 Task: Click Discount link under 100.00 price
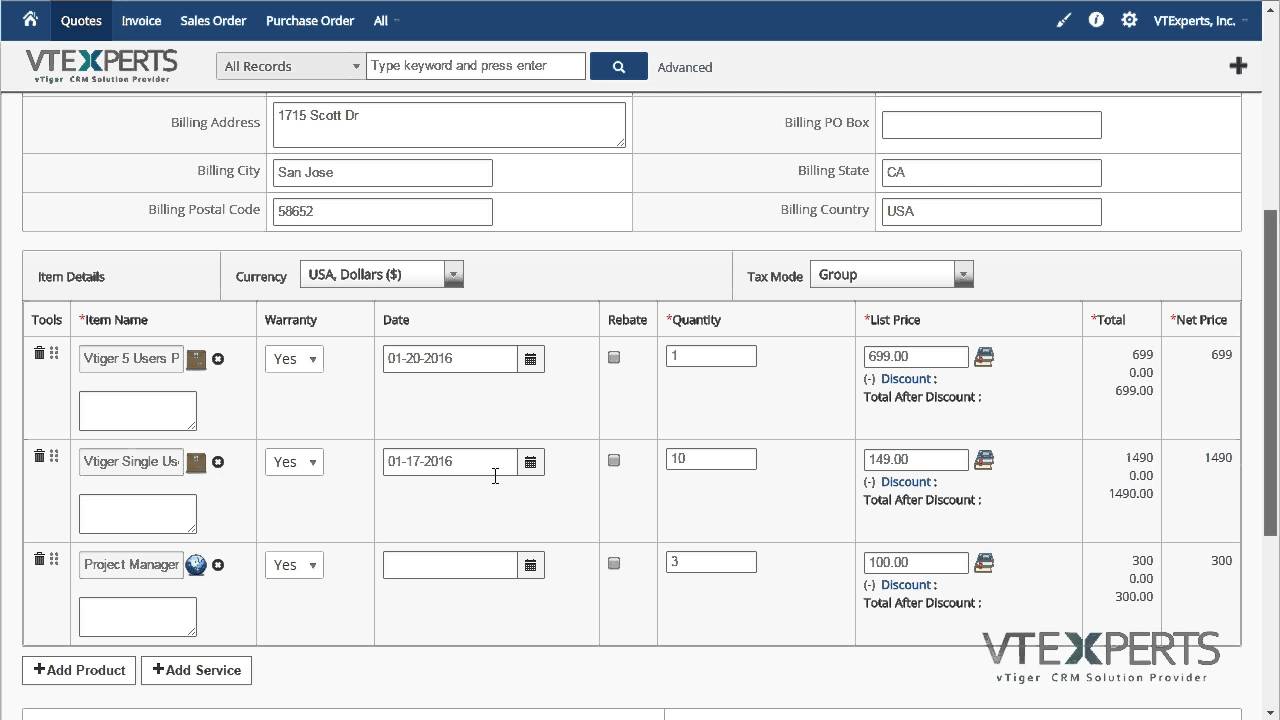pos(906,585)
